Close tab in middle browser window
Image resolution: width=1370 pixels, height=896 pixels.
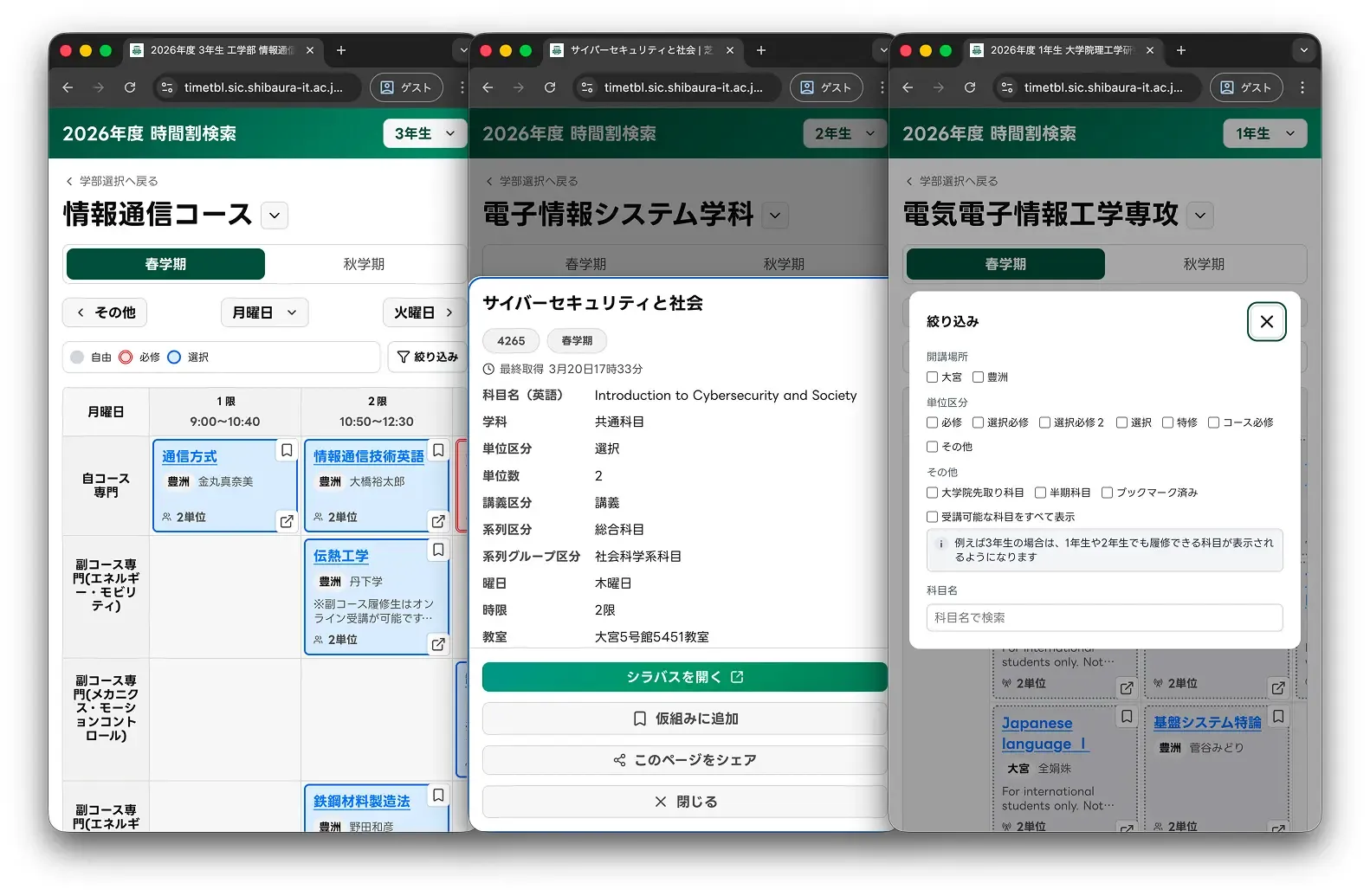(730, 50)
